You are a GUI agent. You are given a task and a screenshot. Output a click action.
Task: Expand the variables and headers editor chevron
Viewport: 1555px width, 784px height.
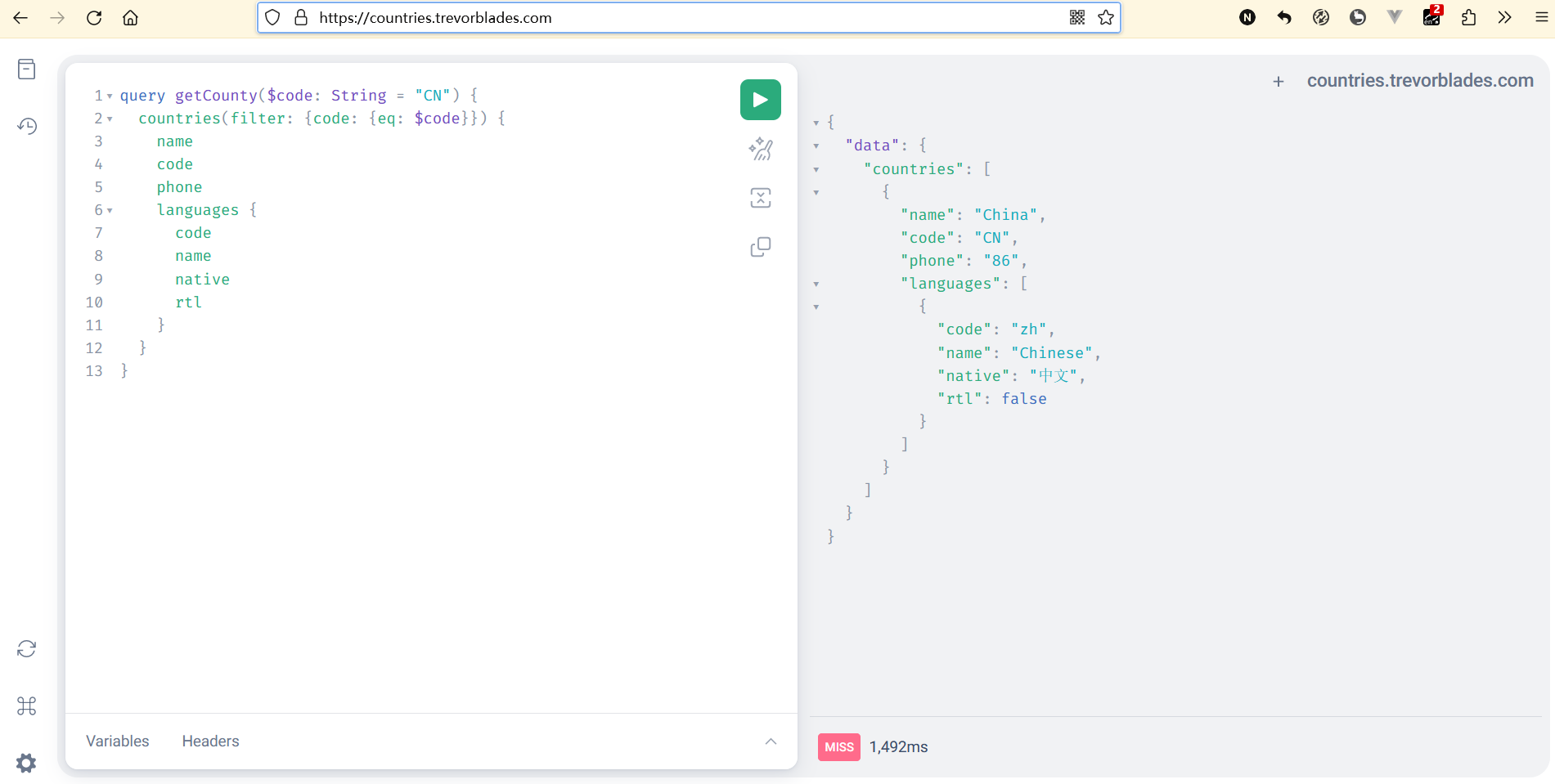(x=771, y=741)
